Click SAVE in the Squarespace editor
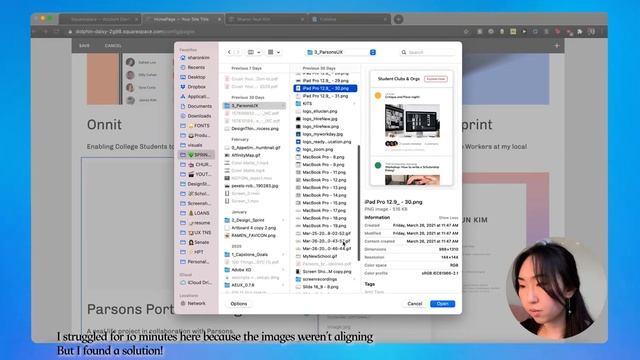This screenshot has width=640, height=360. 84,46
